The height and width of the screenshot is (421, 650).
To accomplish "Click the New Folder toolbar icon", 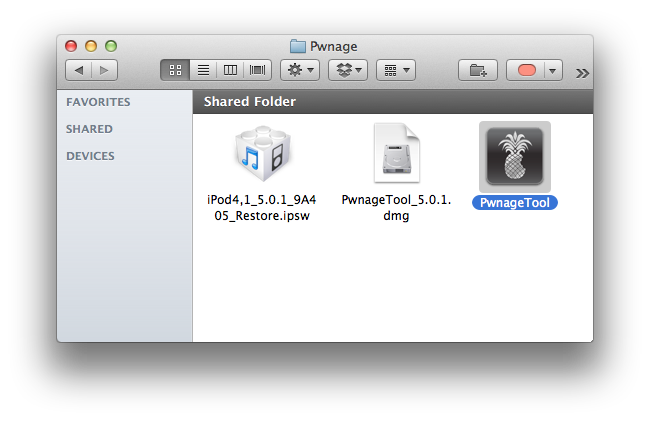I will coord(478,71).
